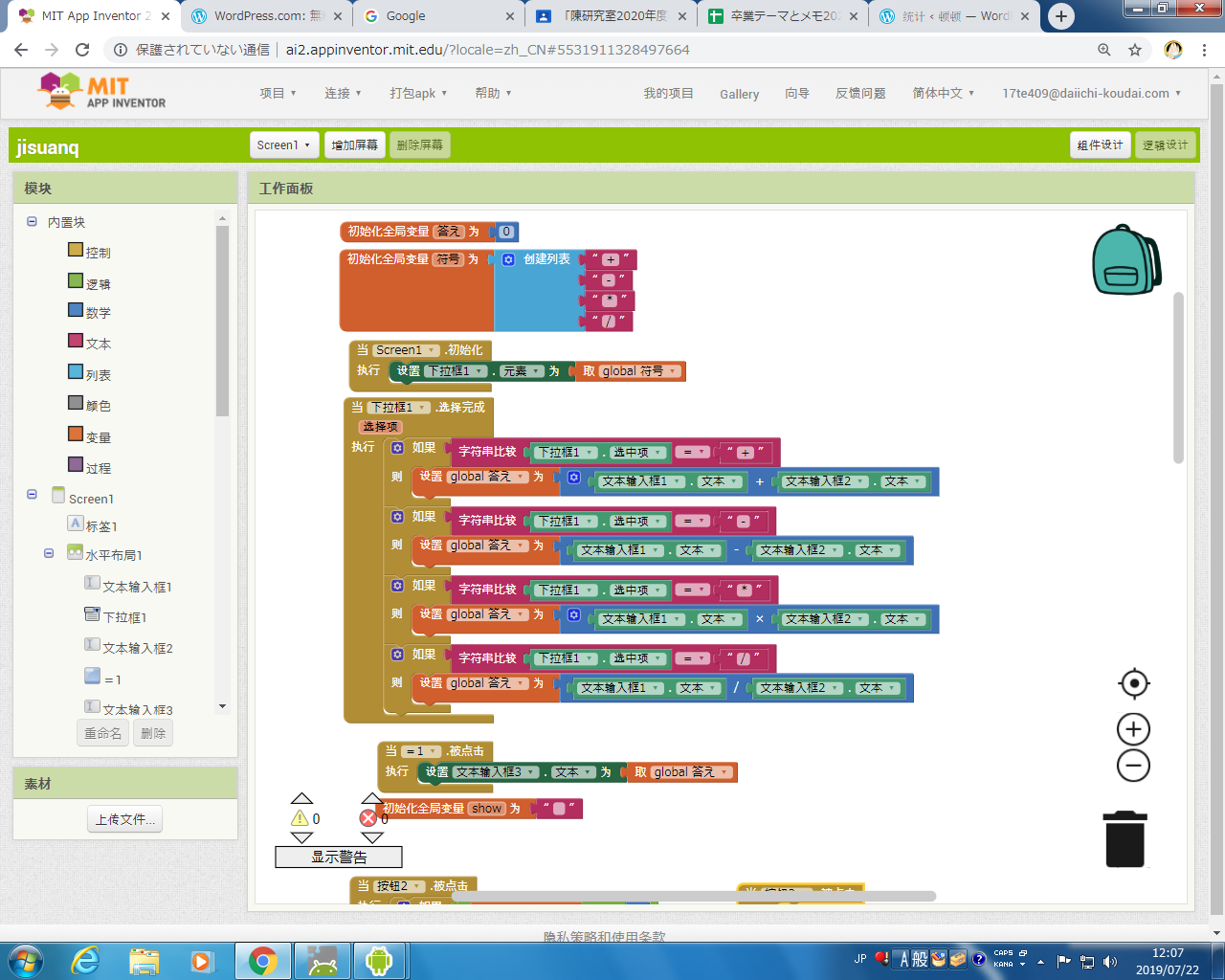Open the Screen1 screen dropdown
The image size is (1225, 980).
tap(283, 145)
